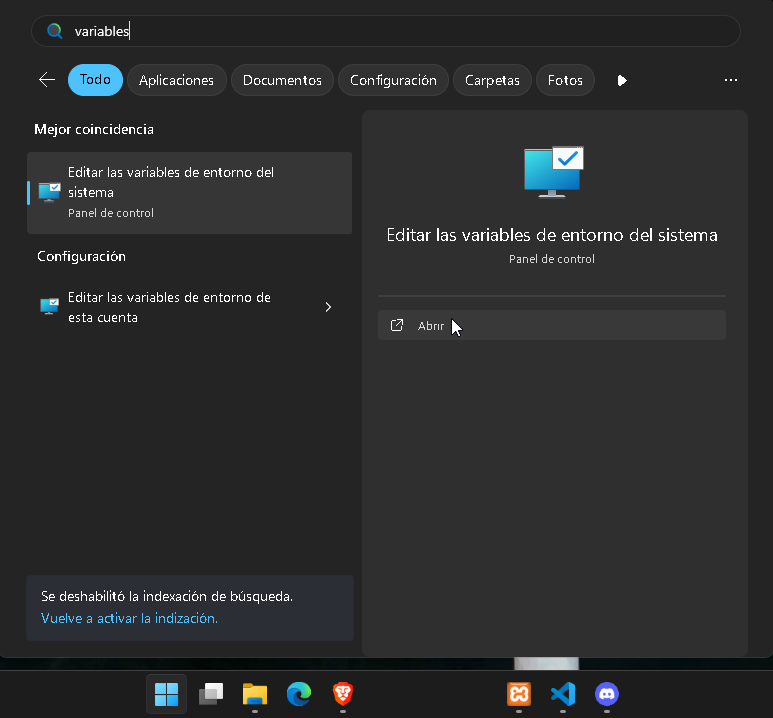
Task: Open Discord from taskbar
Action: (607, 694)
